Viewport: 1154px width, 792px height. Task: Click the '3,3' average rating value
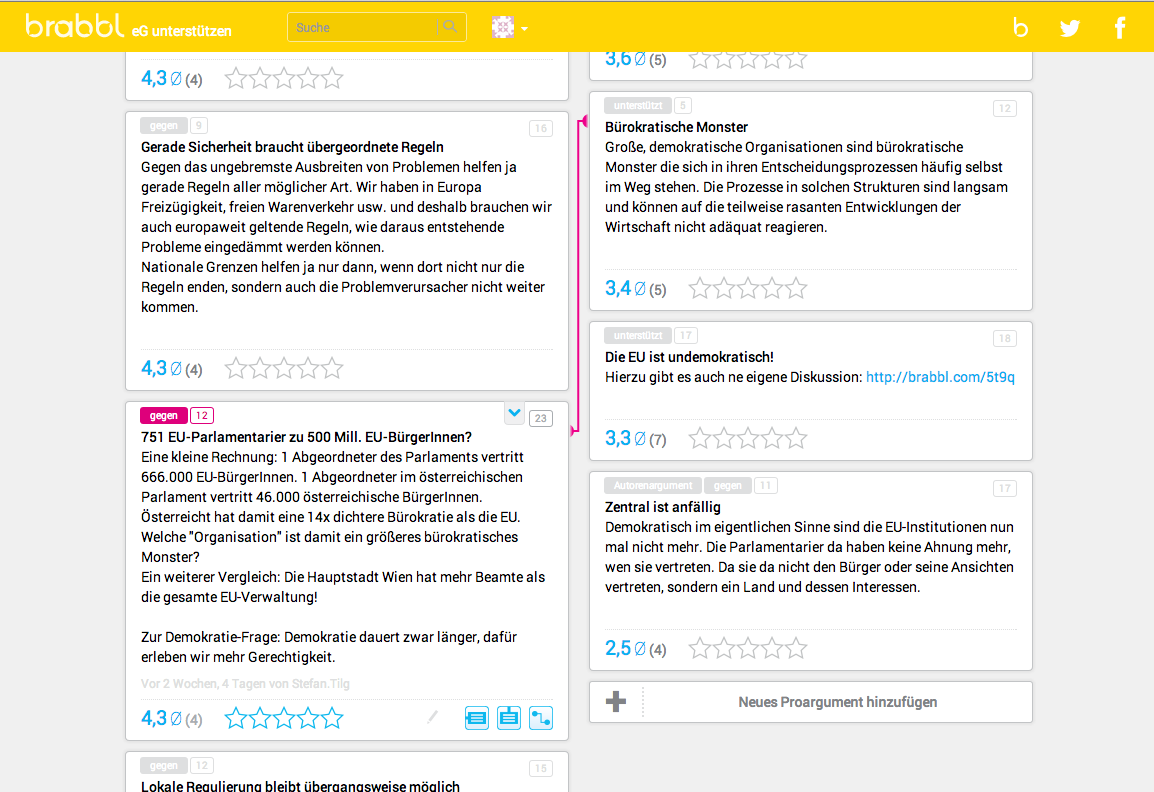(x=617, y=439)
